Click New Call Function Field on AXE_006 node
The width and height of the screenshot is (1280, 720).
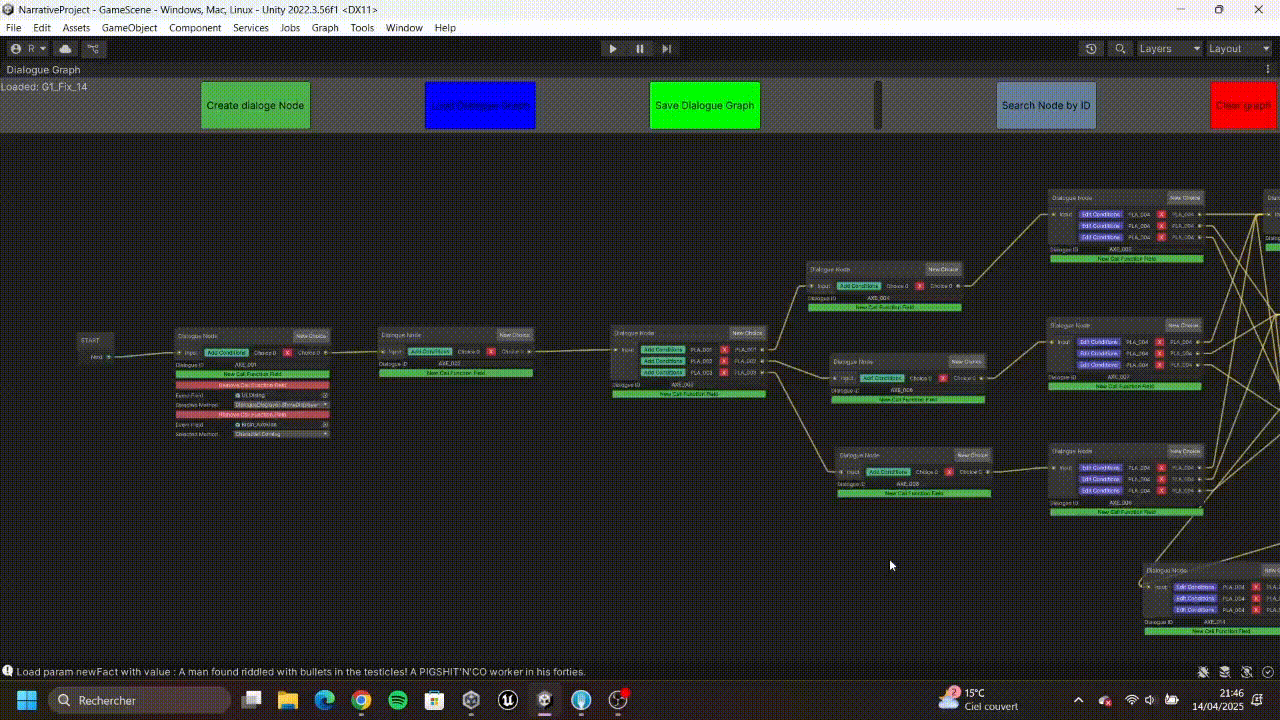(908, 399)
